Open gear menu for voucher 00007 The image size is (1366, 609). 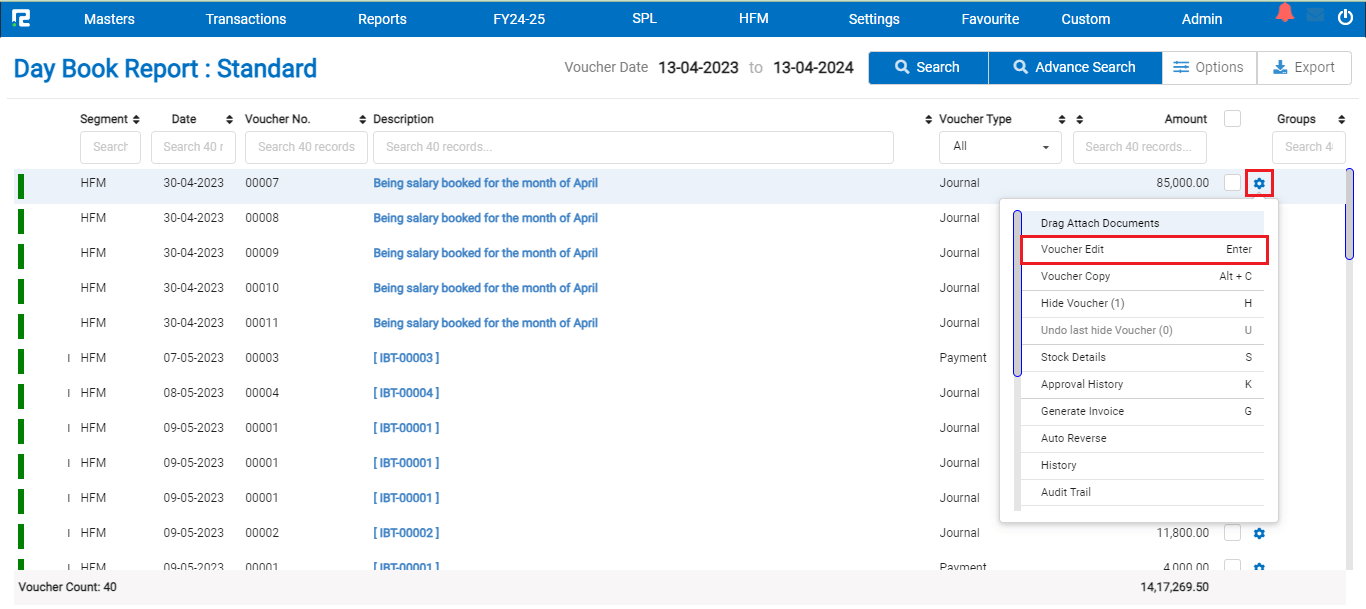click(x=1259, y=183)
